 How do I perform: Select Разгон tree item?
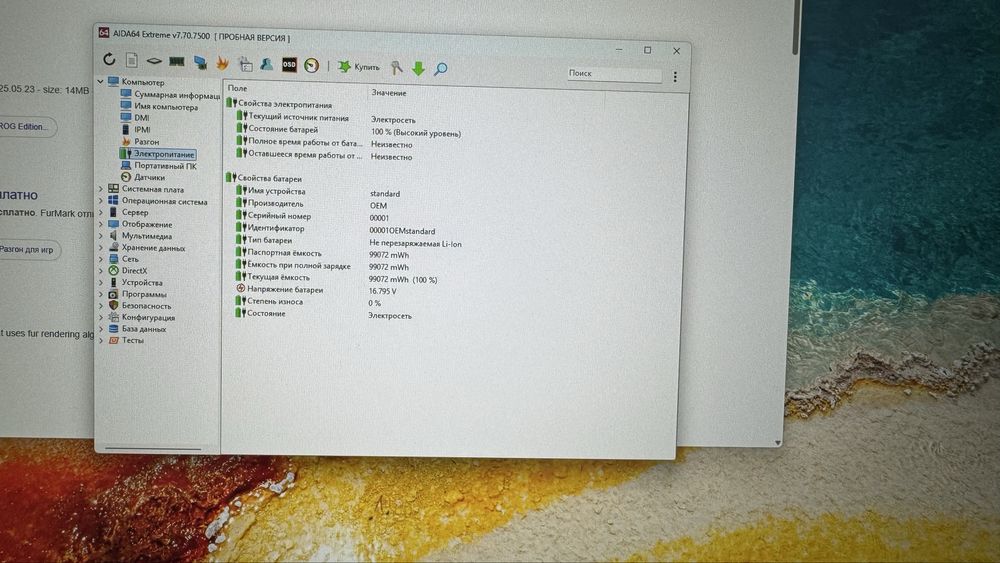[x=140, y=142]
